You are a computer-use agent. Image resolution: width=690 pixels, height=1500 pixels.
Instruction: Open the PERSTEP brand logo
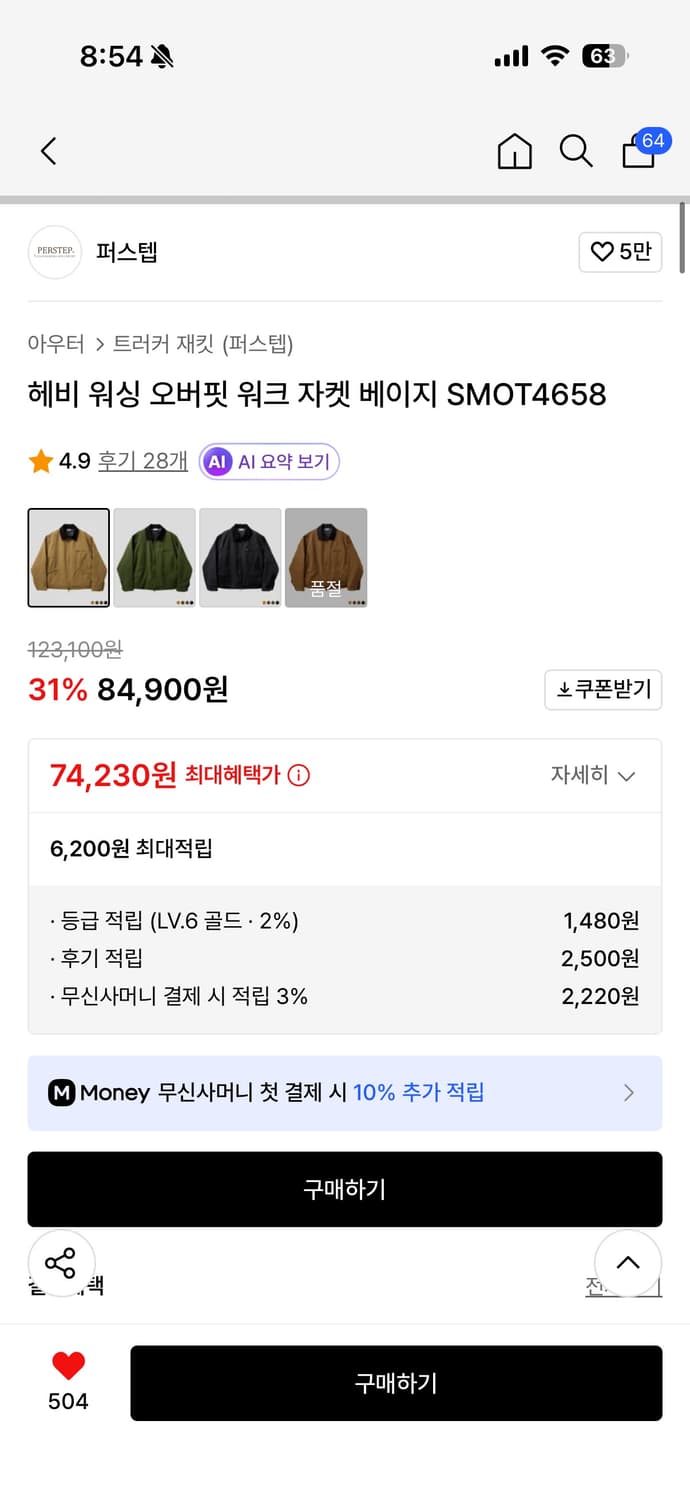click(x=54, y=252)
